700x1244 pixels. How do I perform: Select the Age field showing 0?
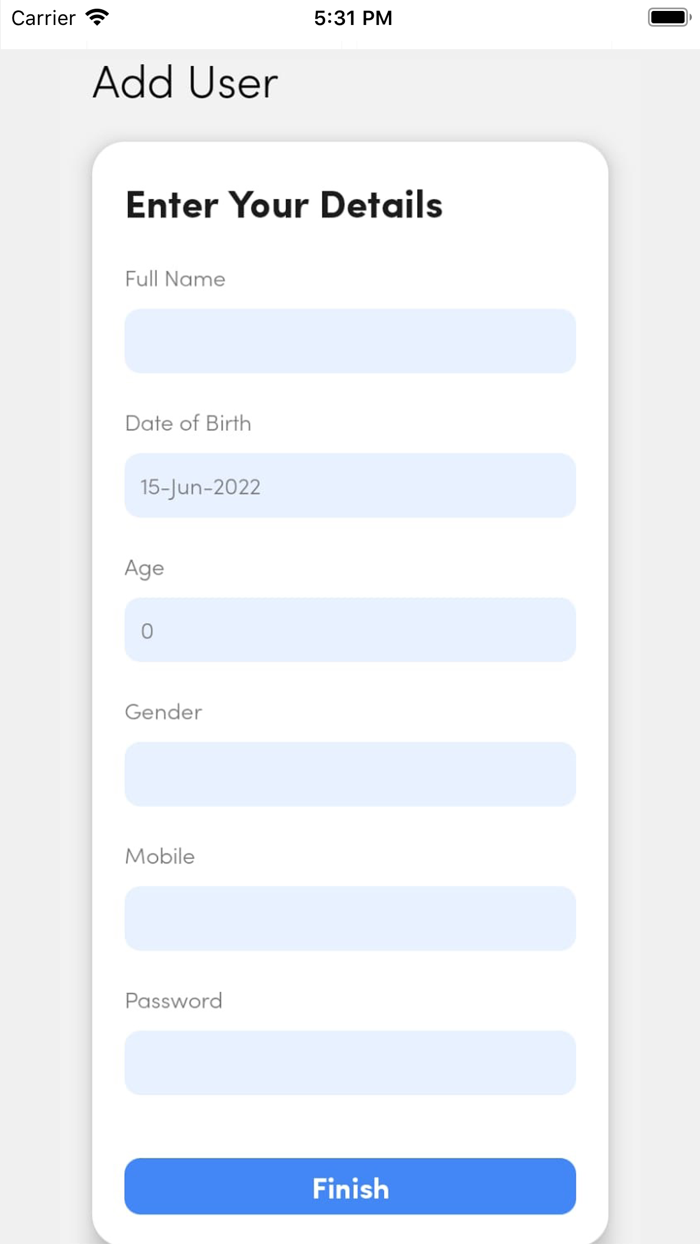coord(350,630)
